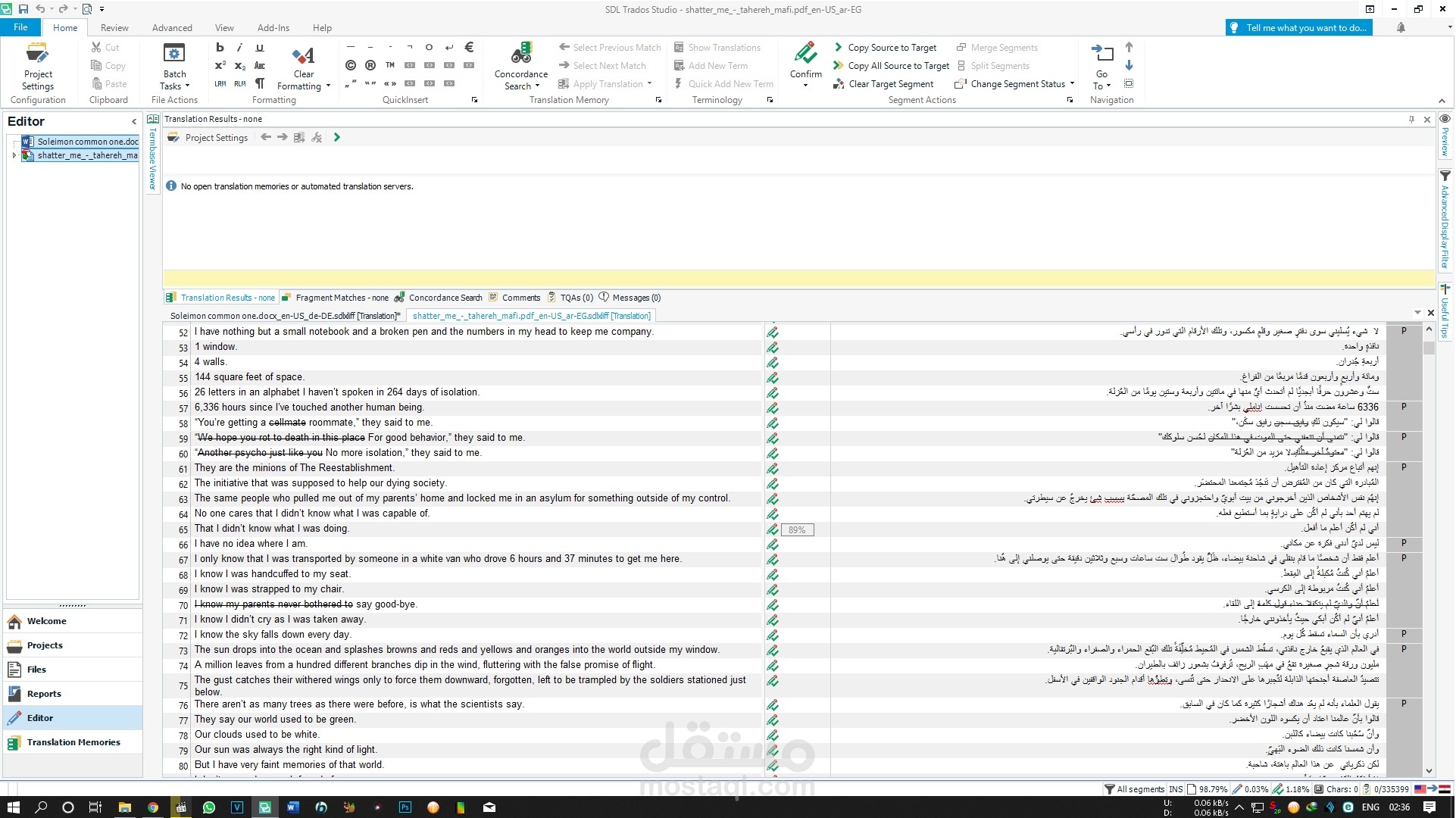Screen dimensions: 1456x818
Task: Insert LRM left-to-right mark
Action: tap(220, 83)
